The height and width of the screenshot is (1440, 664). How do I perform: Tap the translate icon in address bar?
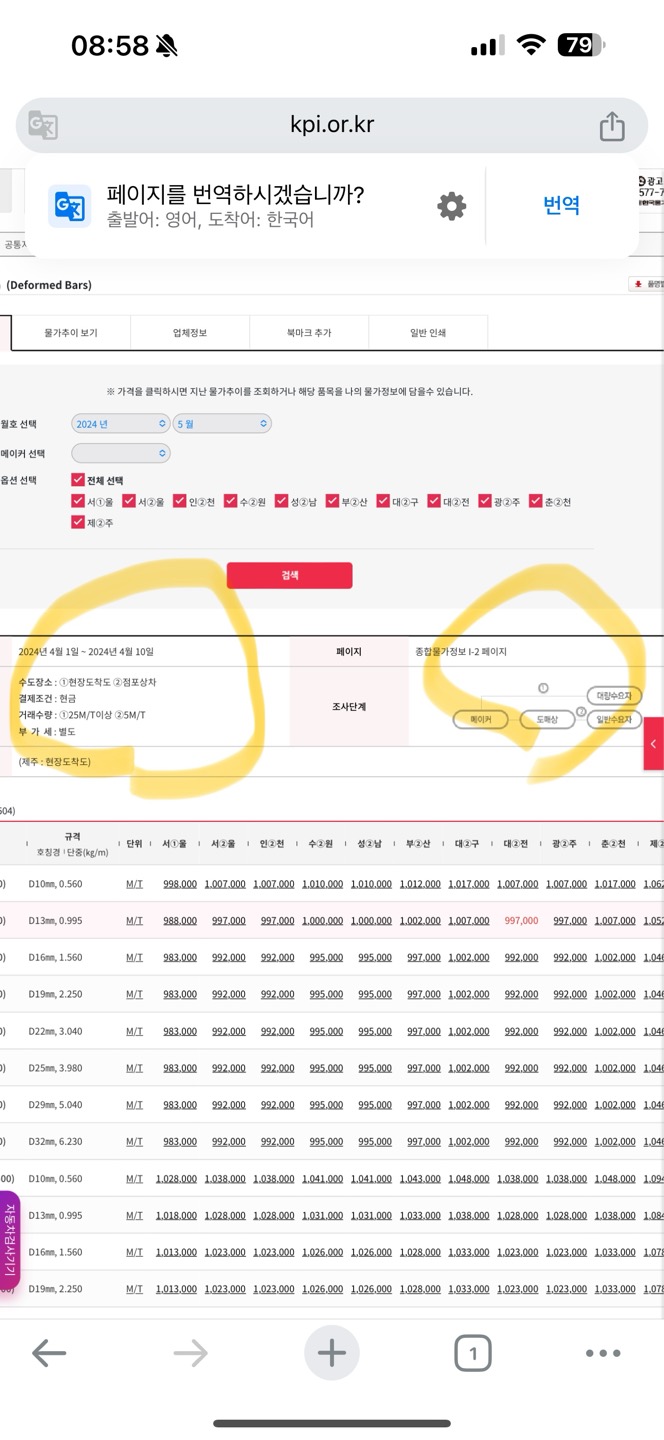[43, 126]
